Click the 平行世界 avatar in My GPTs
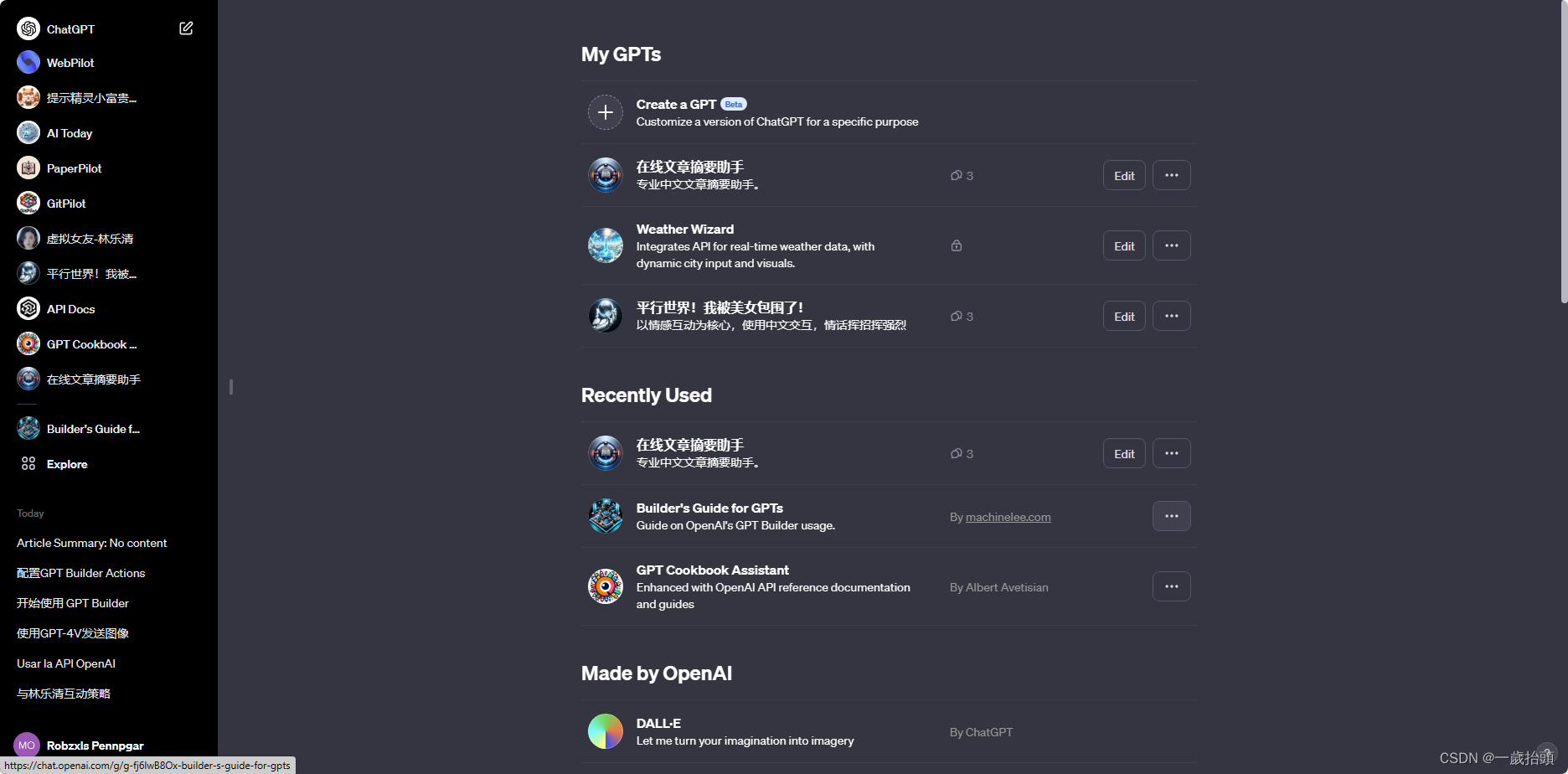This screenshot has width=1568, height=774. pyautogui.click(x=606, y=316)
